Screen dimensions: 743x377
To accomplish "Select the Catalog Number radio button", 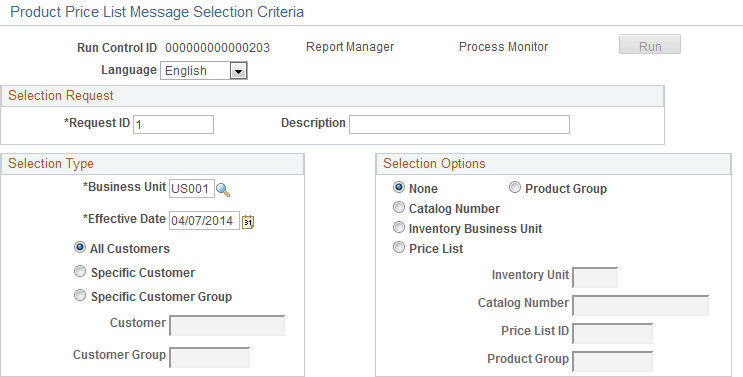I will click(x=399, y=207).
